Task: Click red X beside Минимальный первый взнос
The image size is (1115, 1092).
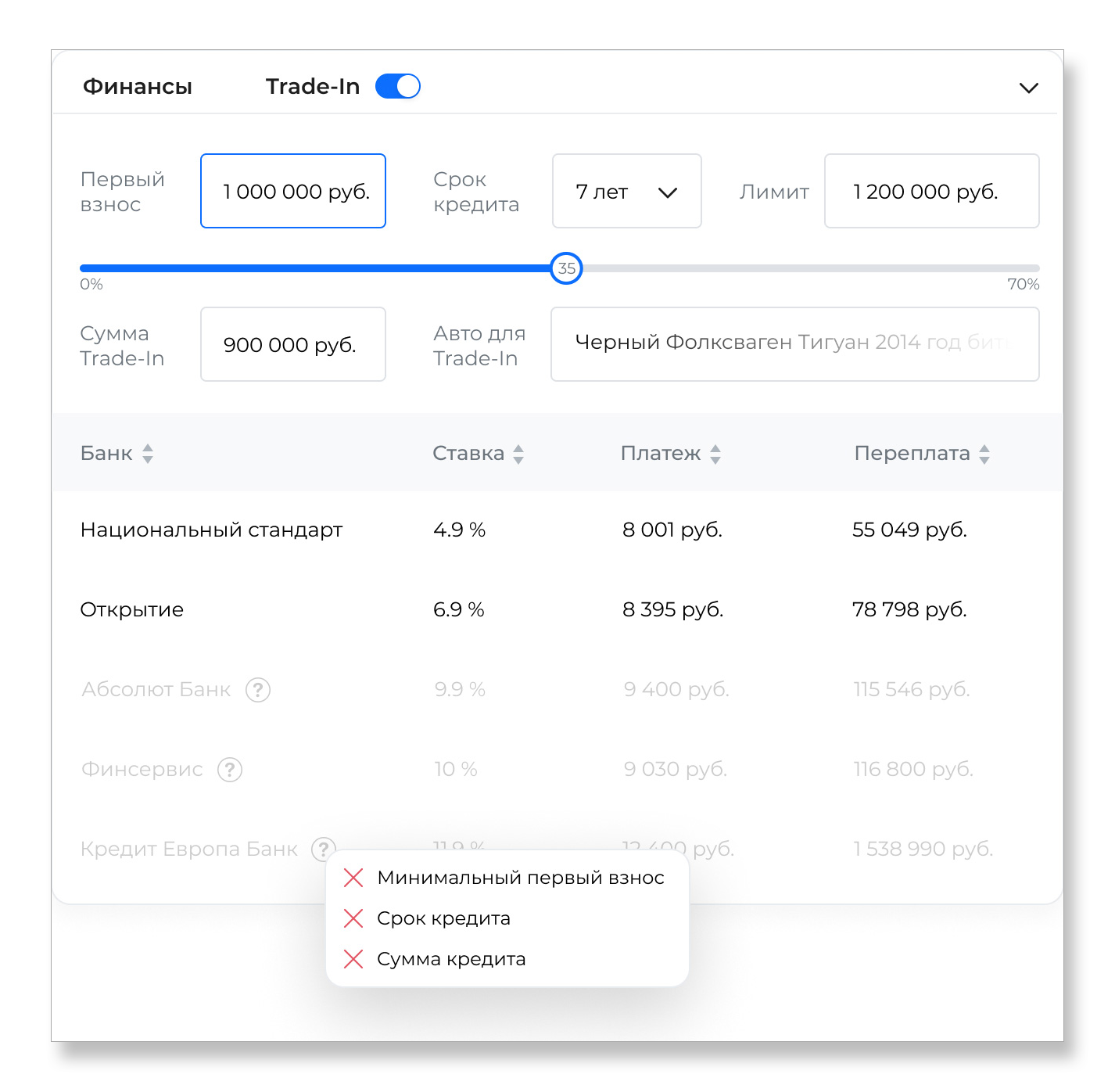Action: pos(353,878)
